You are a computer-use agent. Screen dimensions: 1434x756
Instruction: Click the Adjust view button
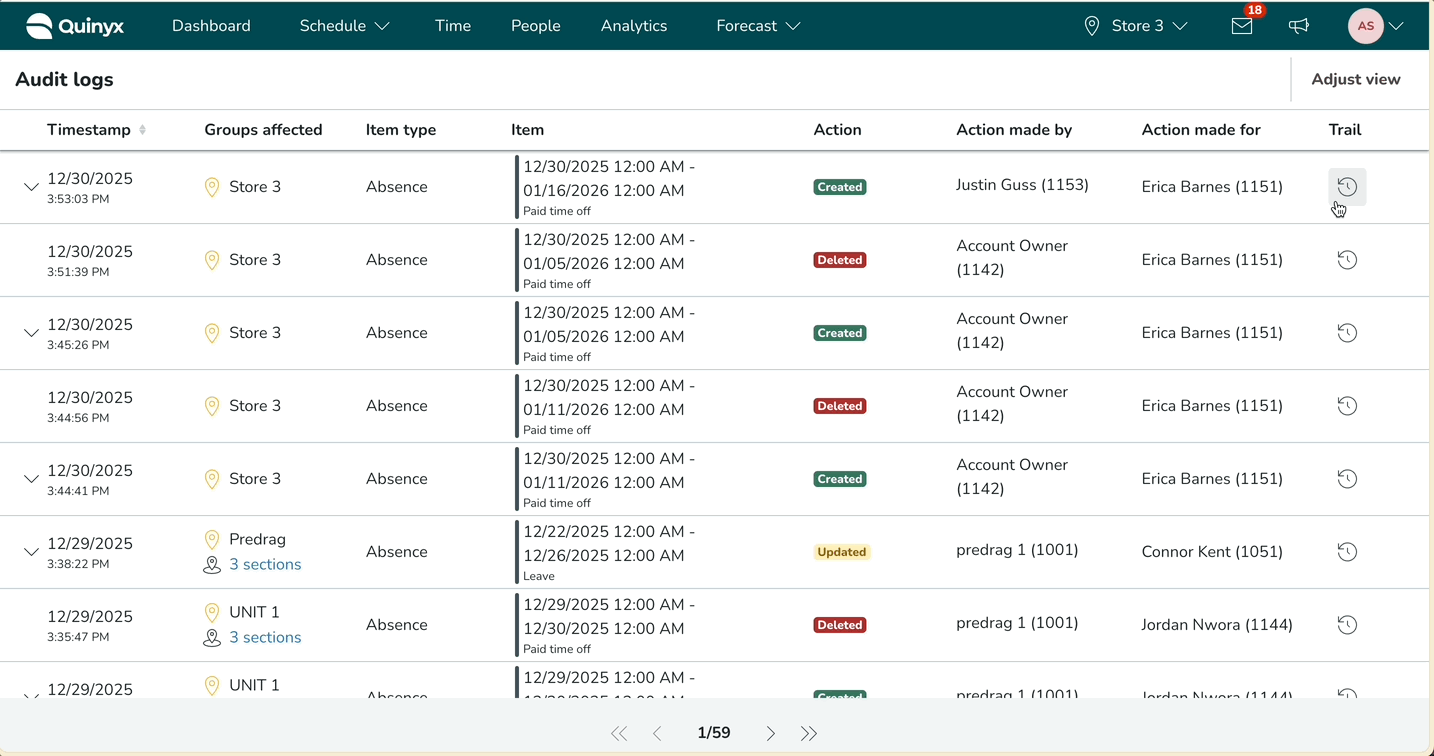click(1355, 80)
